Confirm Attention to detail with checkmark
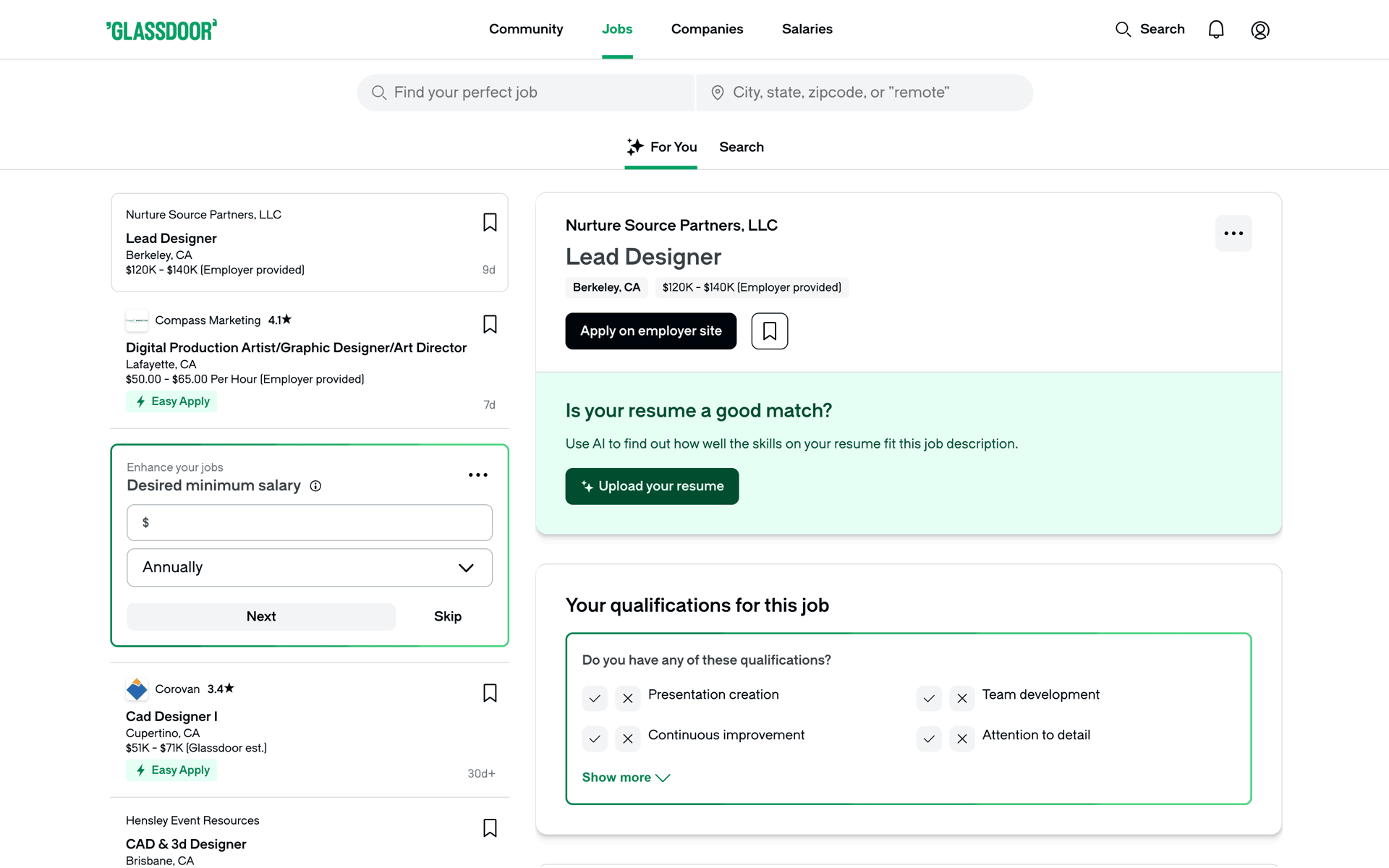The image size is (1389, 868). tap(929, 739)
